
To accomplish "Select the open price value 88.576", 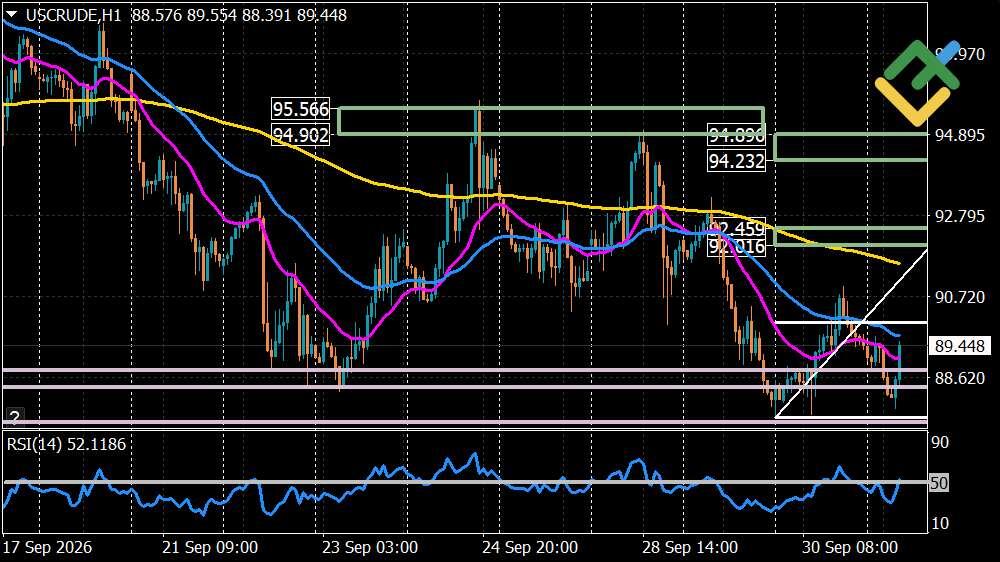I will click(x=157, y=15).
